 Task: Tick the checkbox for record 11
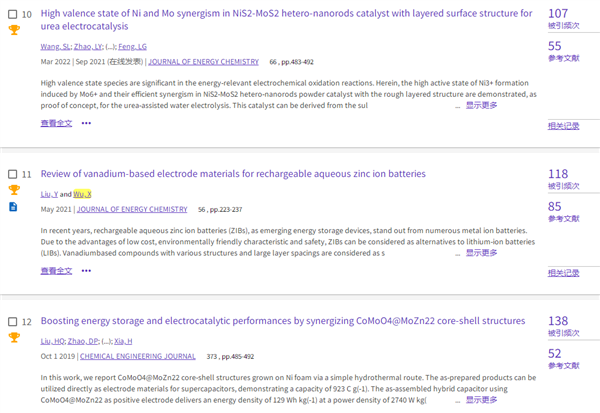(12, 174)
